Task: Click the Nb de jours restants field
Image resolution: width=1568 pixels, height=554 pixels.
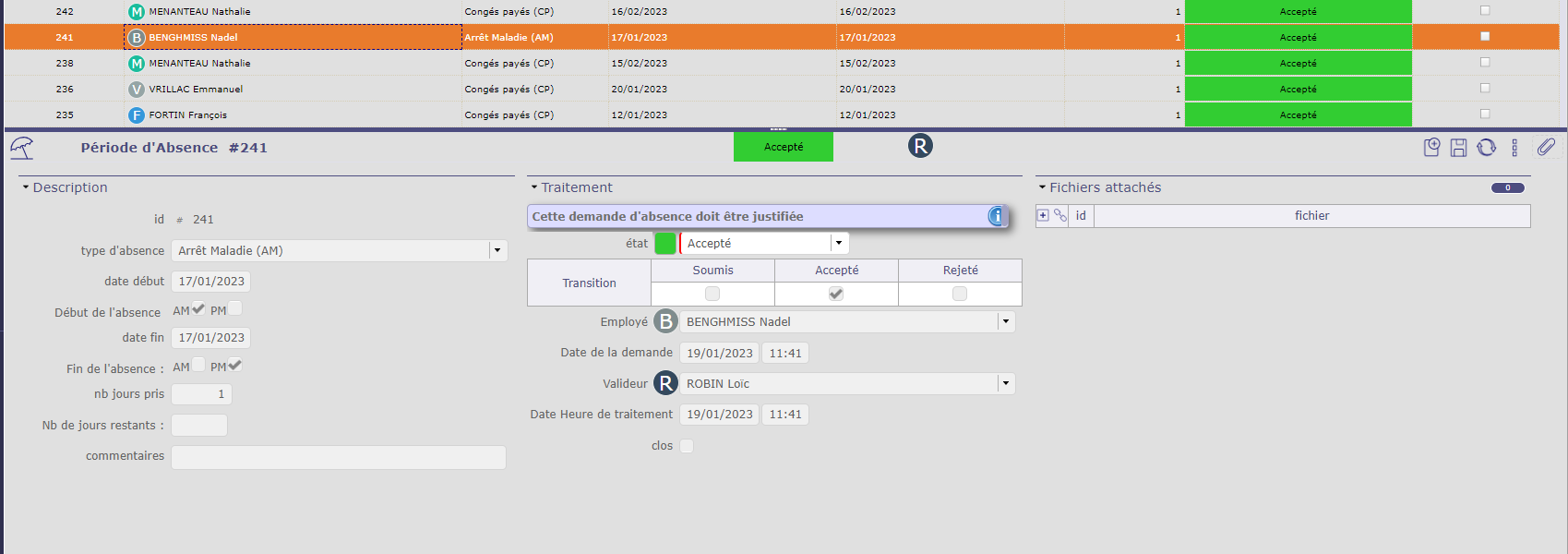Action: (x=199, y=426)
